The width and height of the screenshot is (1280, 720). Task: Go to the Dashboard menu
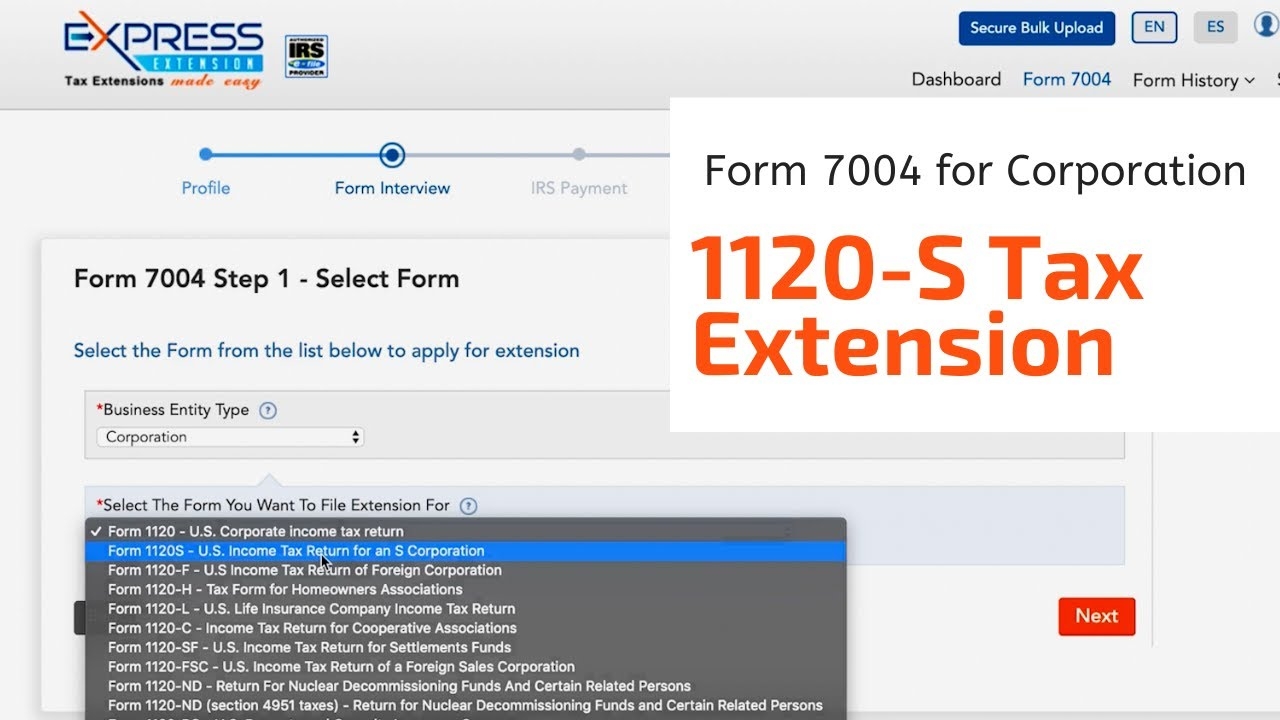coord(956,79)
